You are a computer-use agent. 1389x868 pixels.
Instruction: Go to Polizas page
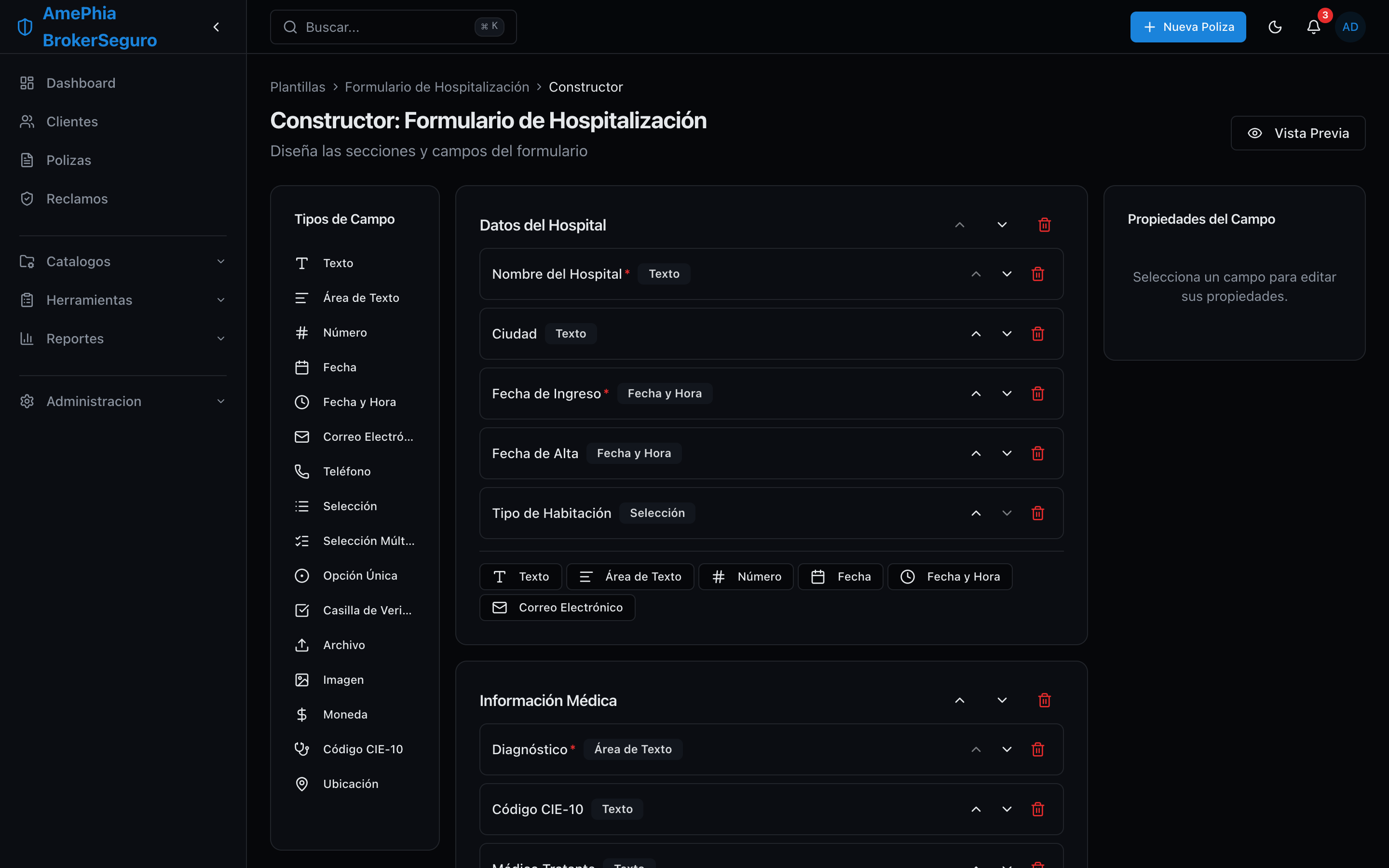123,160
